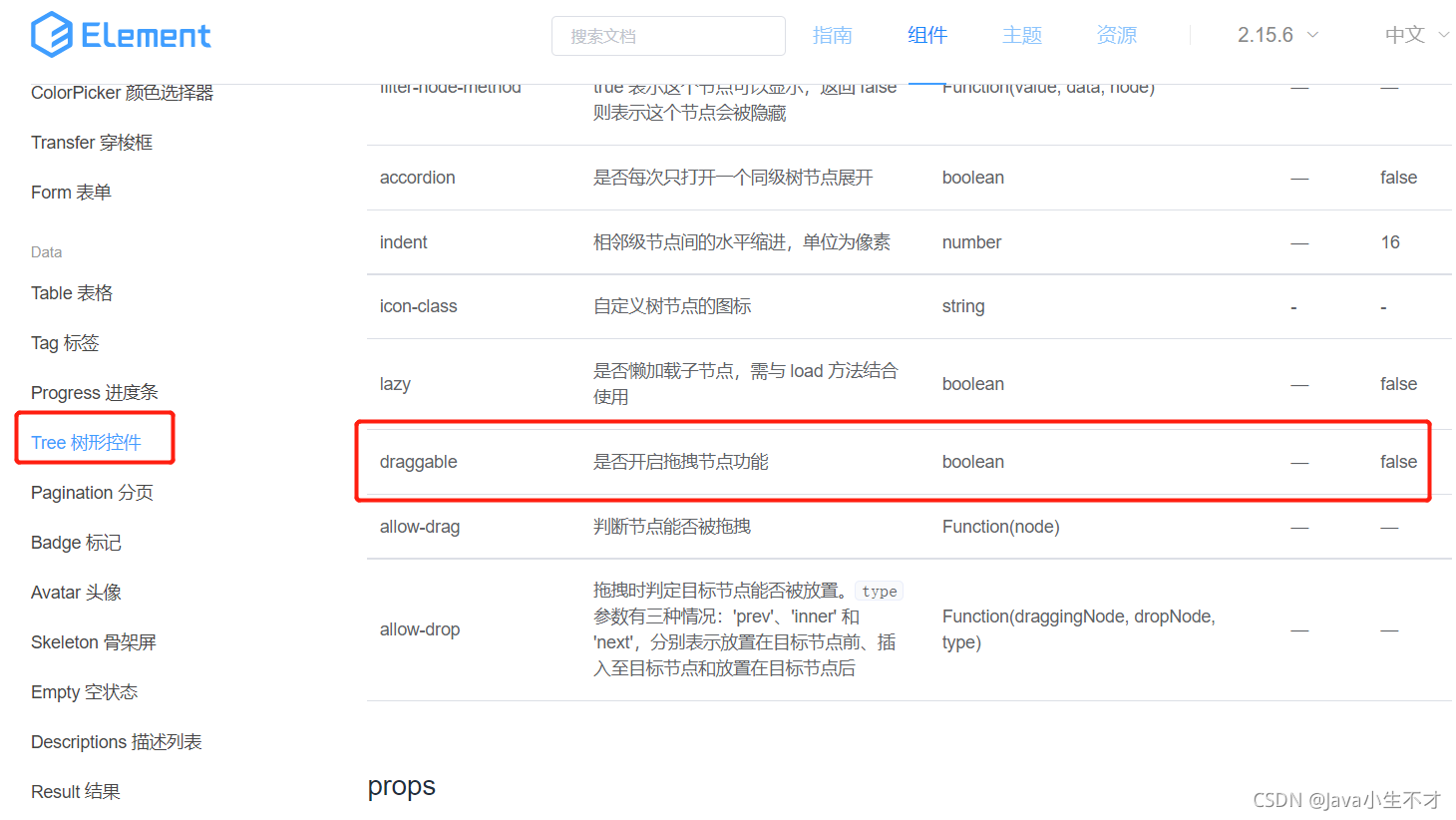Click the Data group label
The width and height of the screenshot is (1456, 820).
tap(46, 252)
